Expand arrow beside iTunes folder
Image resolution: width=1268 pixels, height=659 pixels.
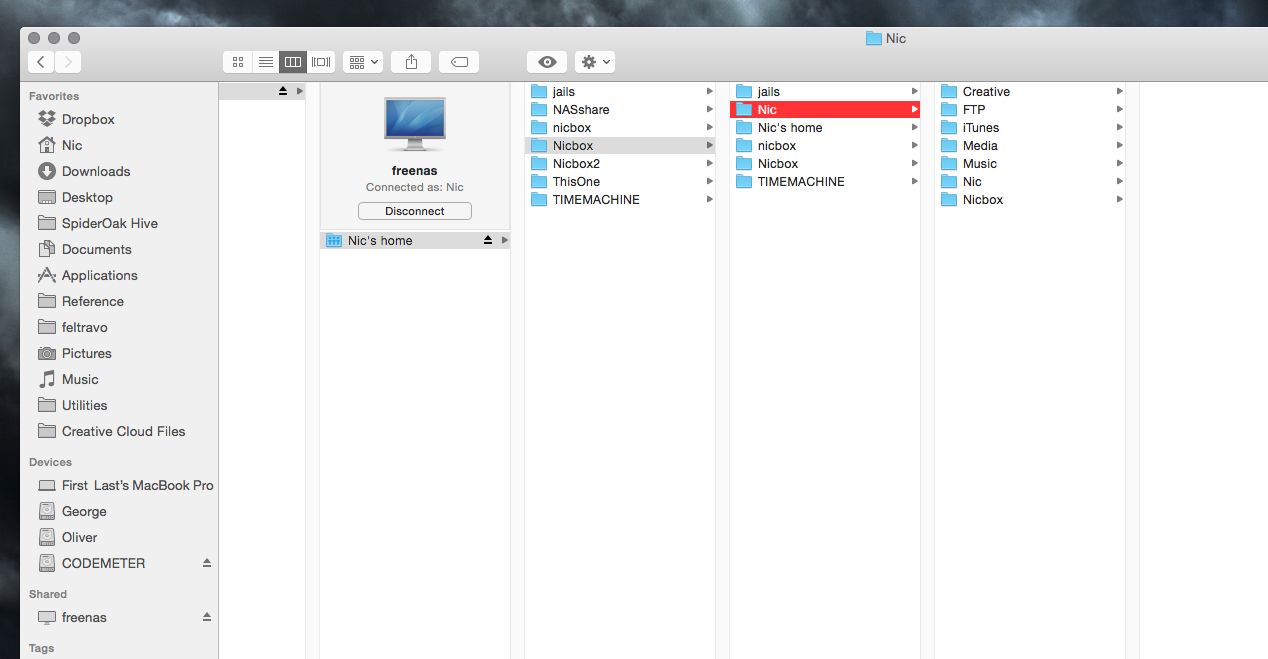tap(1120, 127)
